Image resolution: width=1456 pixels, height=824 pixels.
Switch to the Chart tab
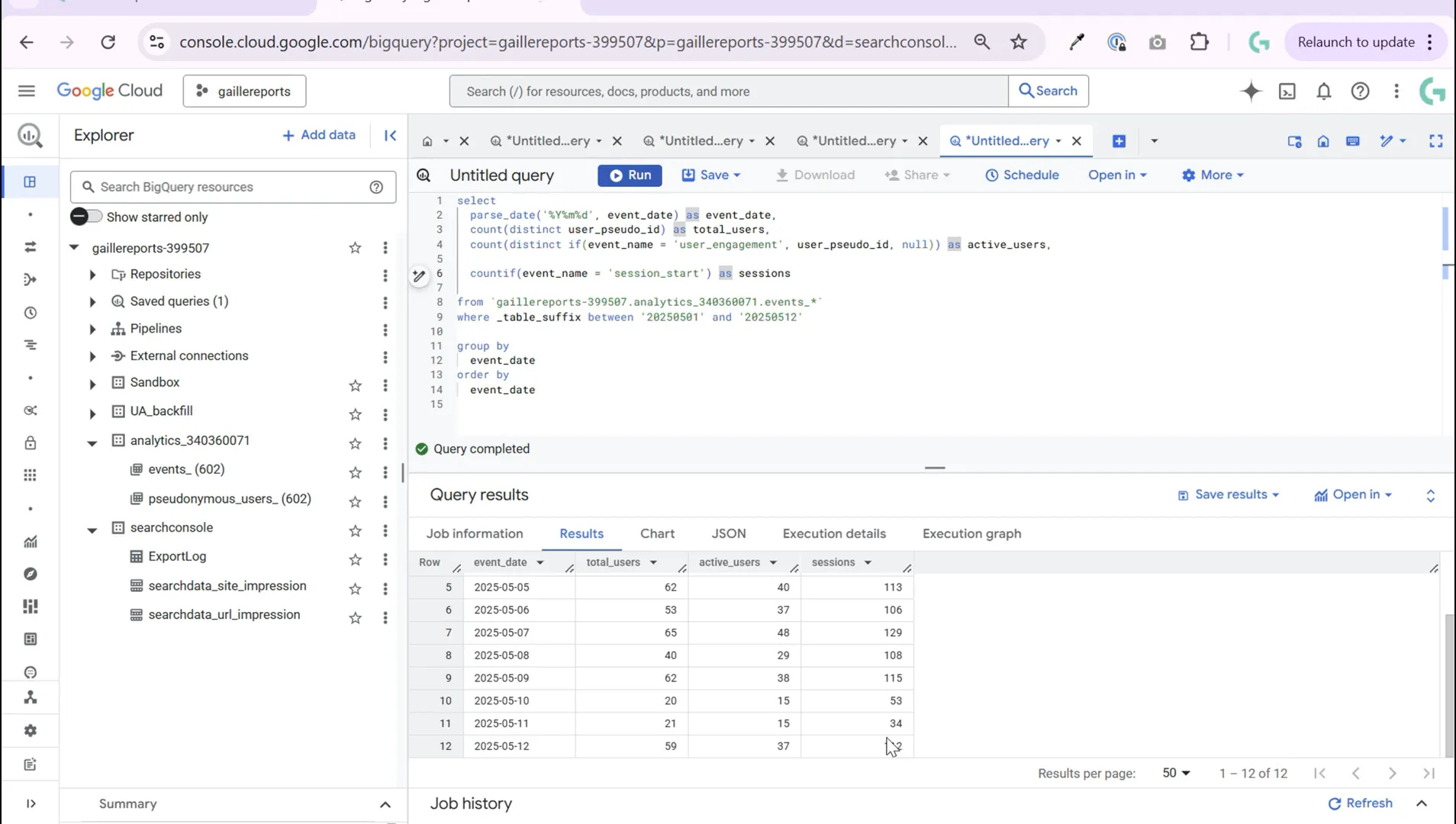click(657, 533)
